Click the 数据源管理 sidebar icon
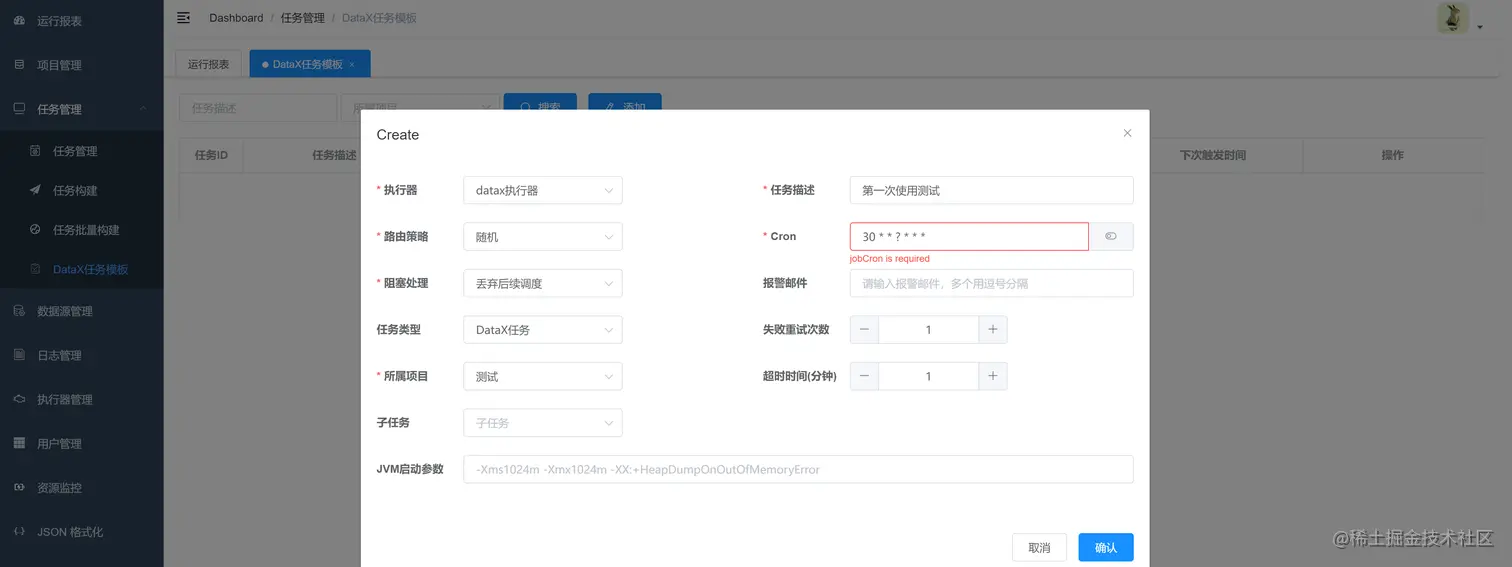1512x567 pixels. coord(19,311)
